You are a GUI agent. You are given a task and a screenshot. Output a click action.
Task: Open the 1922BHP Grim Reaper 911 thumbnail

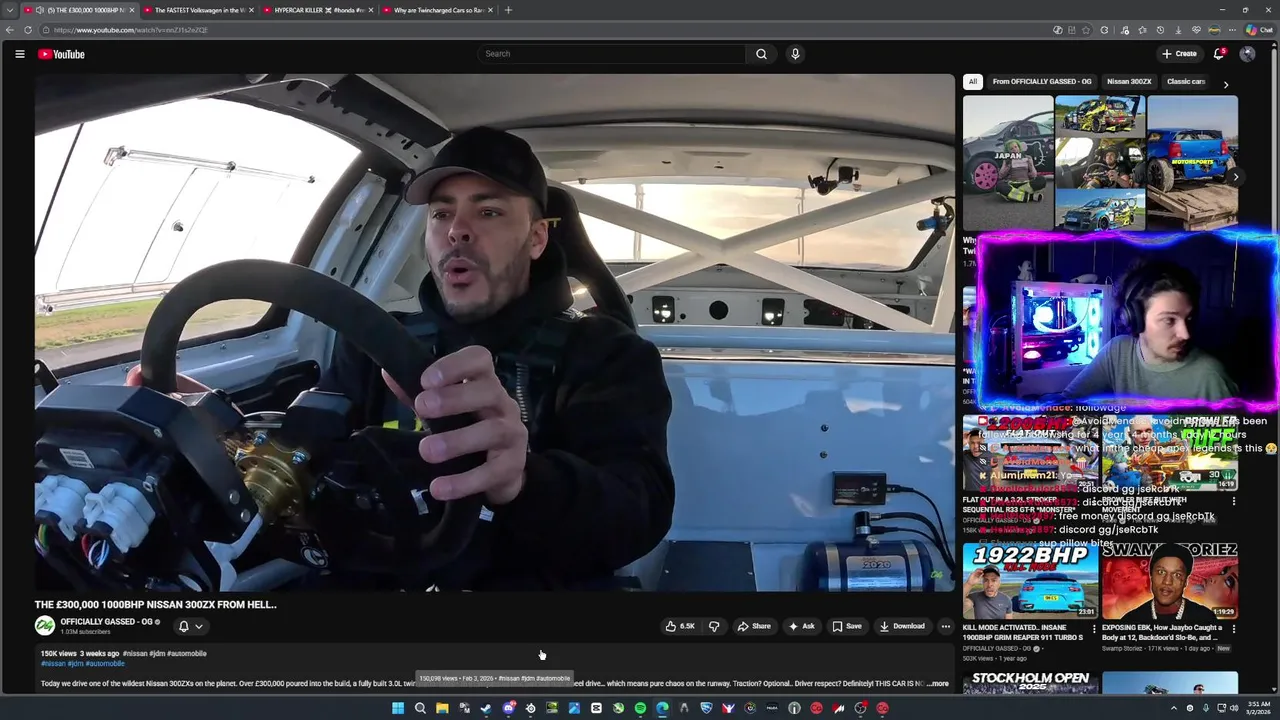click(x=1030, y=581)
